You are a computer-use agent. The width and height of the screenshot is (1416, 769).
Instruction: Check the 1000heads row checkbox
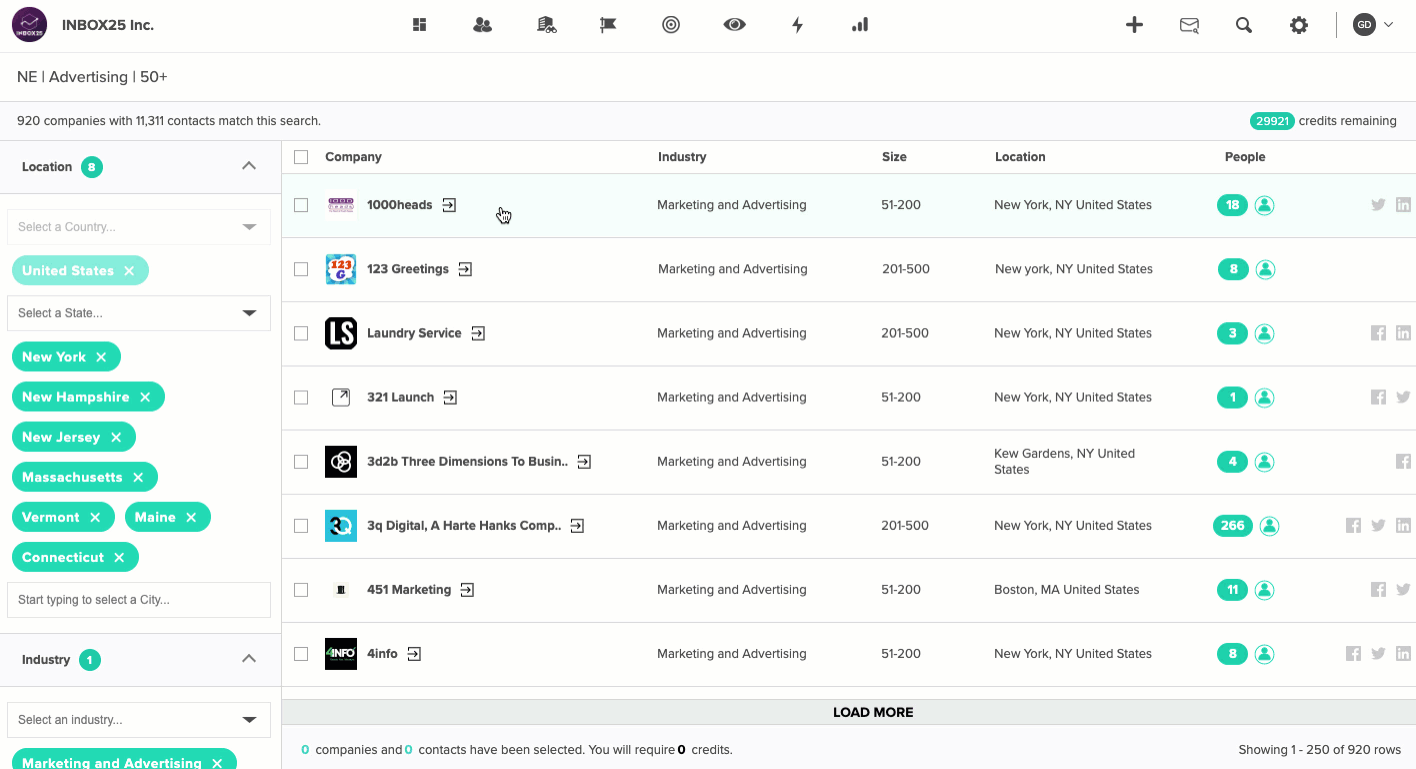tap(301, 205)
